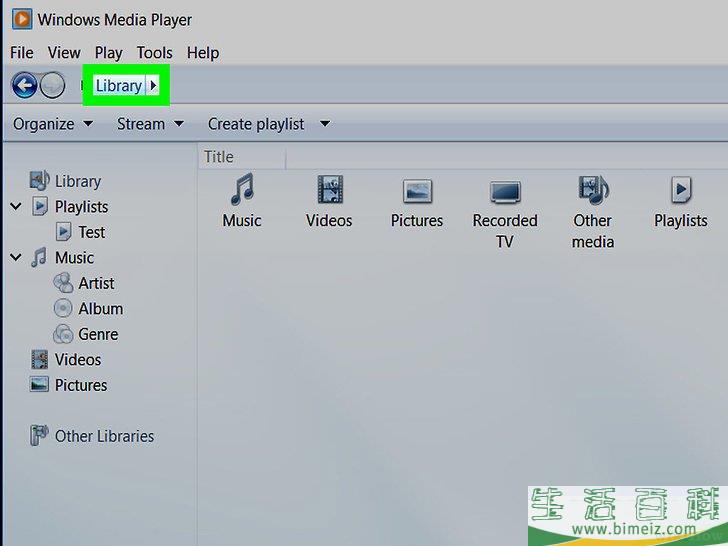Viewport: 728px width, 546px height.
Task: Click the Pictures label in main pane
Action: tap(416, 220)
